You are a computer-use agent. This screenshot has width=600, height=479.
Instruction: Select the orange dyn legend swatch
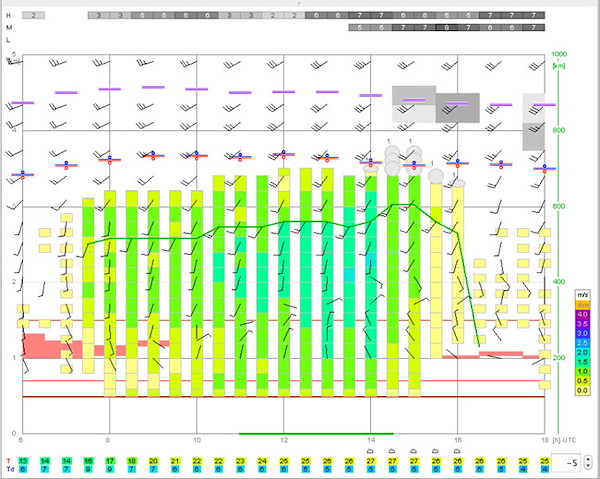click(x=582, y=305)
